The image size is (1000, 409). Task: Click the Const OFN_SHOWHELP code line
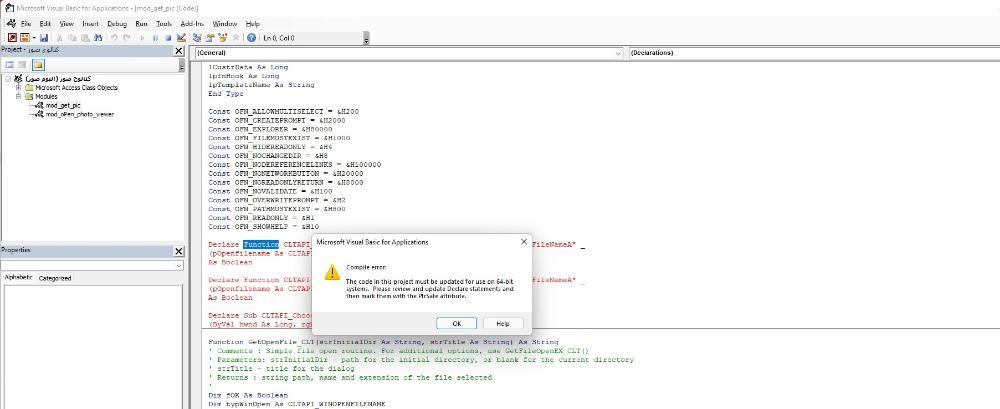click(264, 227)
